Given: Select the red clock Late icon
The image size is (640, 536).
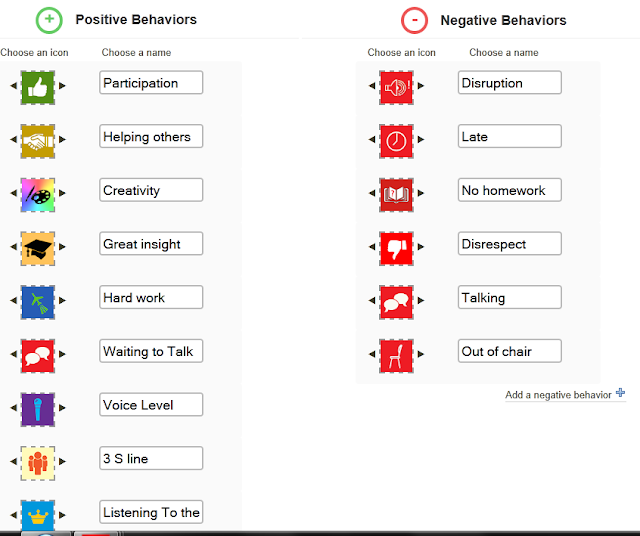Looking at the screenshot, I should point(396,141).
